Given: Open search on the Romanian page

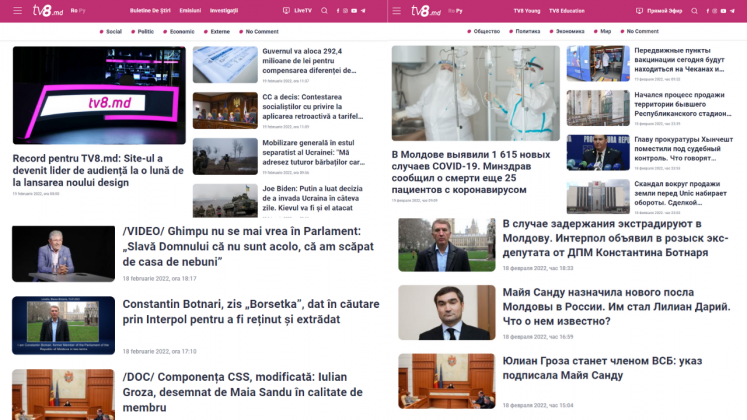Looking at the screenshot, I should (x=324, y=10).
